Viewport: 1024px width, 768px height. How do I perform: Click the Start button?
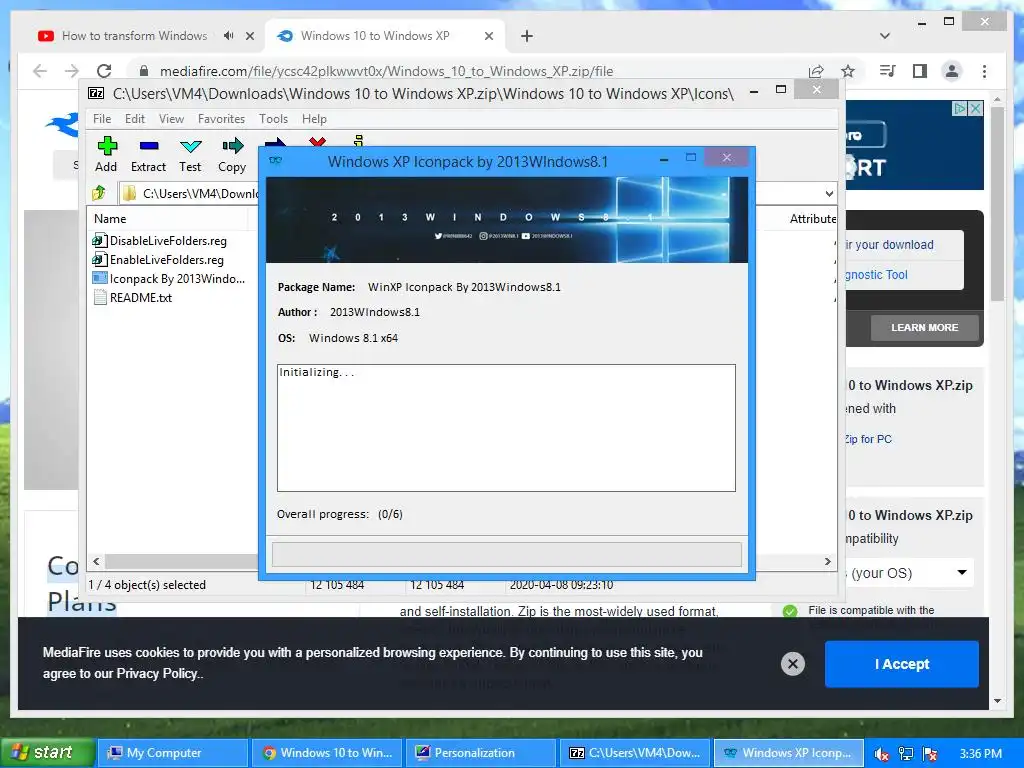point(47,753)
